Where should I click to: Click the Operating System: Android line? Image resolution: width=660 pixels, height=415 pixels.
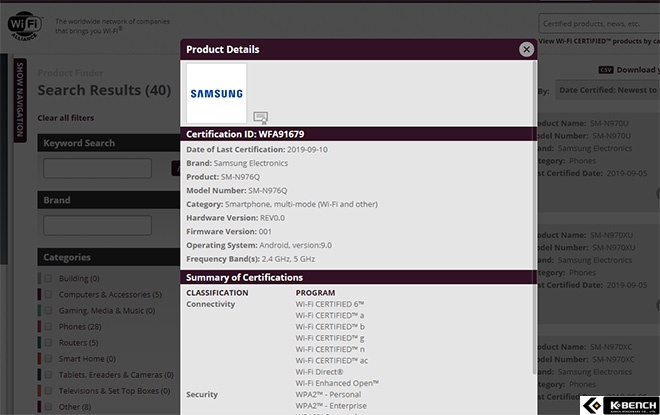point(259,245)
